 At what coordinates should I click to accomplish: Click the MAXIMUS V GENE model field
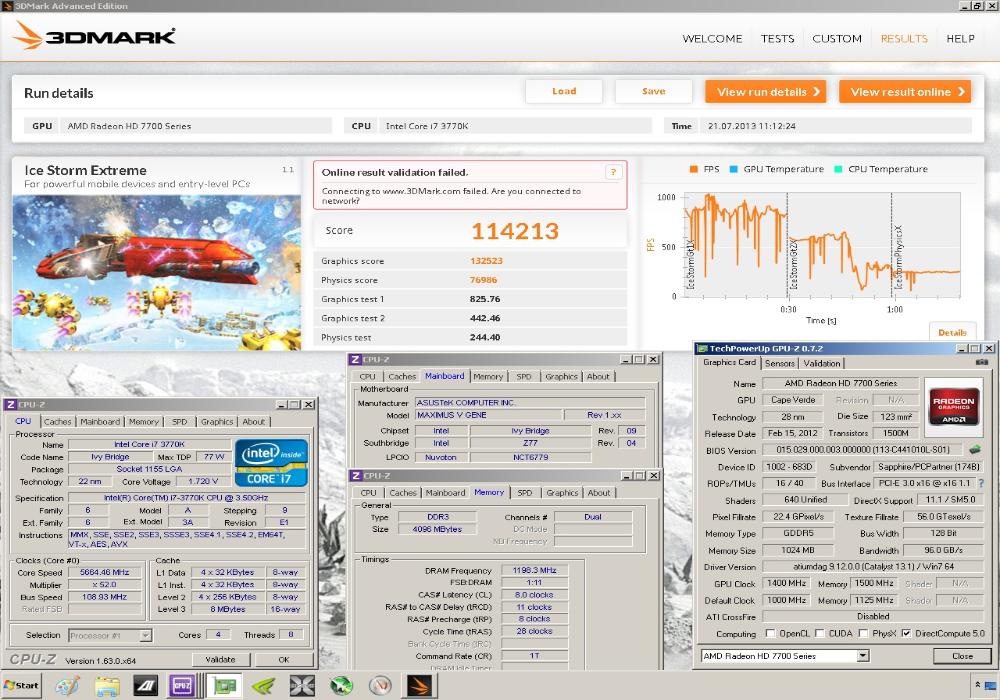[489, 415]
